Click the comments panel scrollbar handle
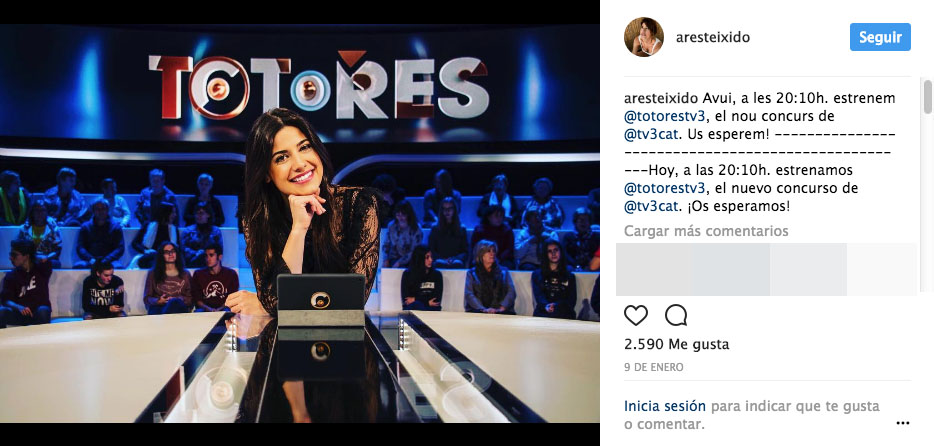 click(x=927, y=96)
